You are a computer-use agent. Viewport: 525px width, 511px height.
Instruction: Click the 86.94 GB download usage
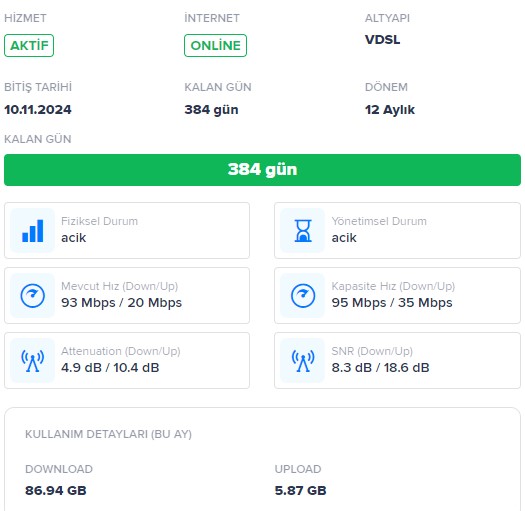tap(56, 491)
